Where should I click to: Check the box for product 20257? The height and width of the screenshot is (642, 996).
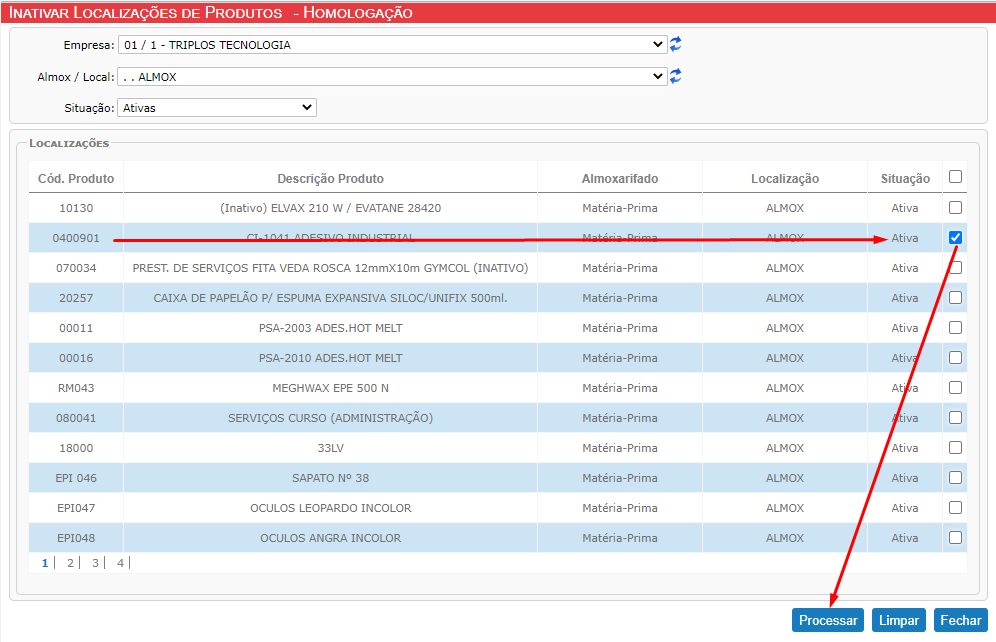tap(955, 298)
